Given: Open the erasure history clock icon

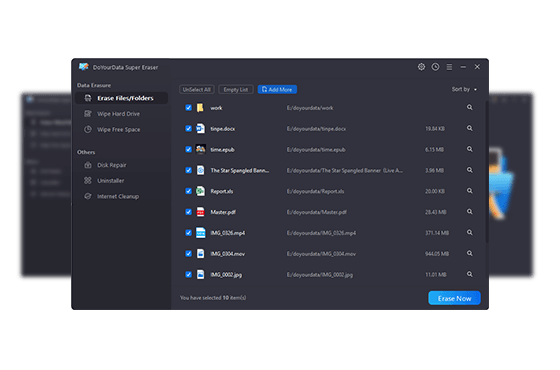Looking at the screenshot, I should pyautogui.click(x=435, y=67).
